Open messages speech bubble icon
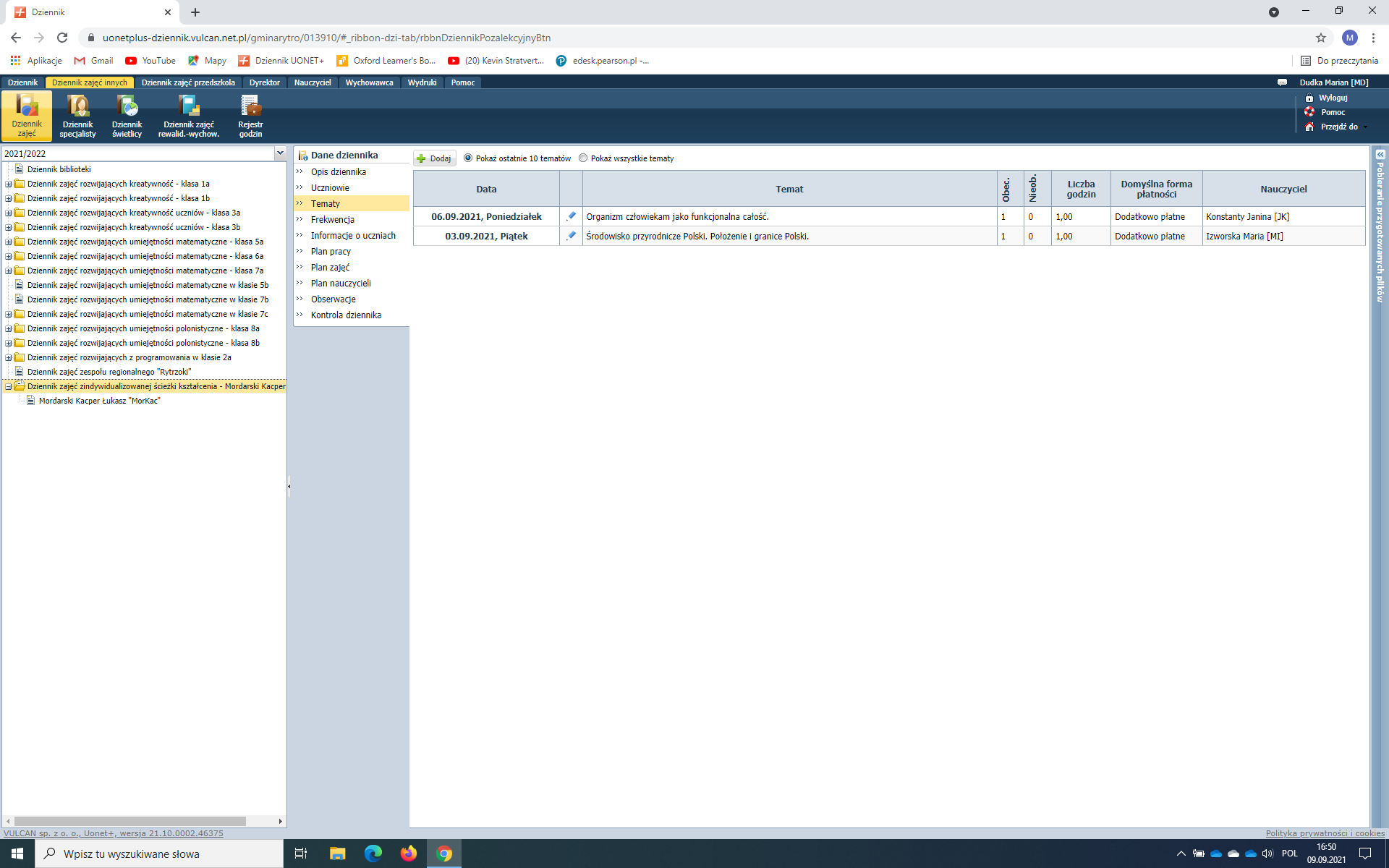Image resolution: width=1389 pixels, height=868 pixels. coord(1282,82)
